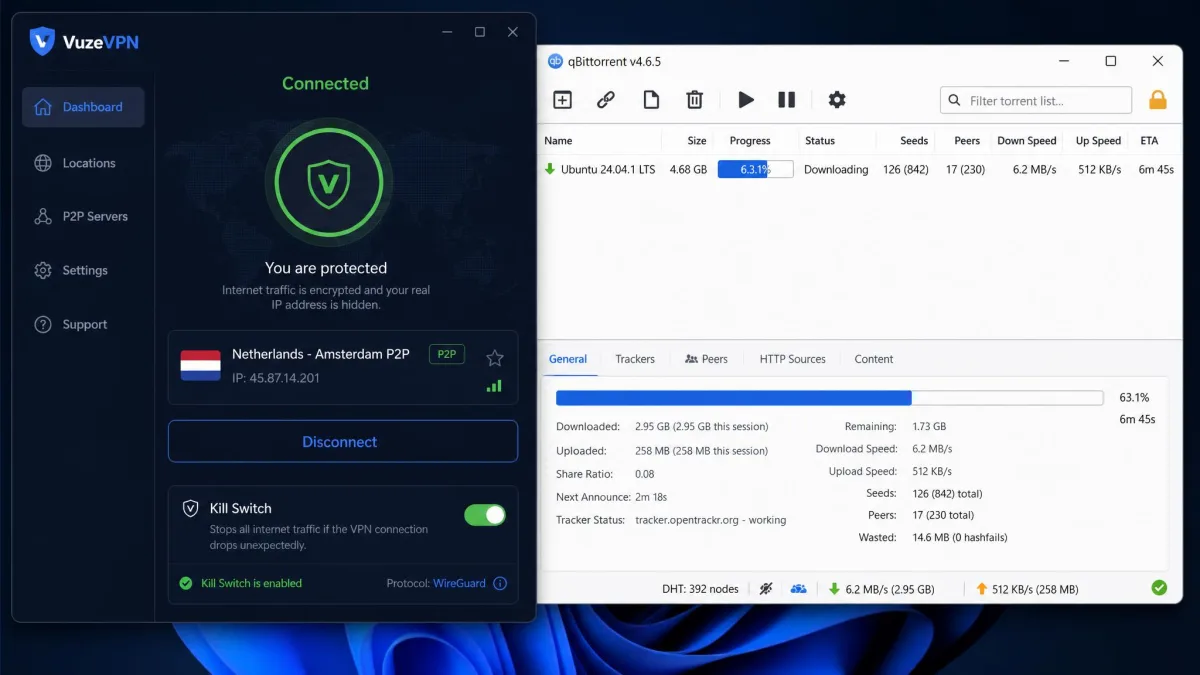Toggle the Kill Switch off
Image resolution: width=1200 pixels, height=675 pixels.
[485, 515]
